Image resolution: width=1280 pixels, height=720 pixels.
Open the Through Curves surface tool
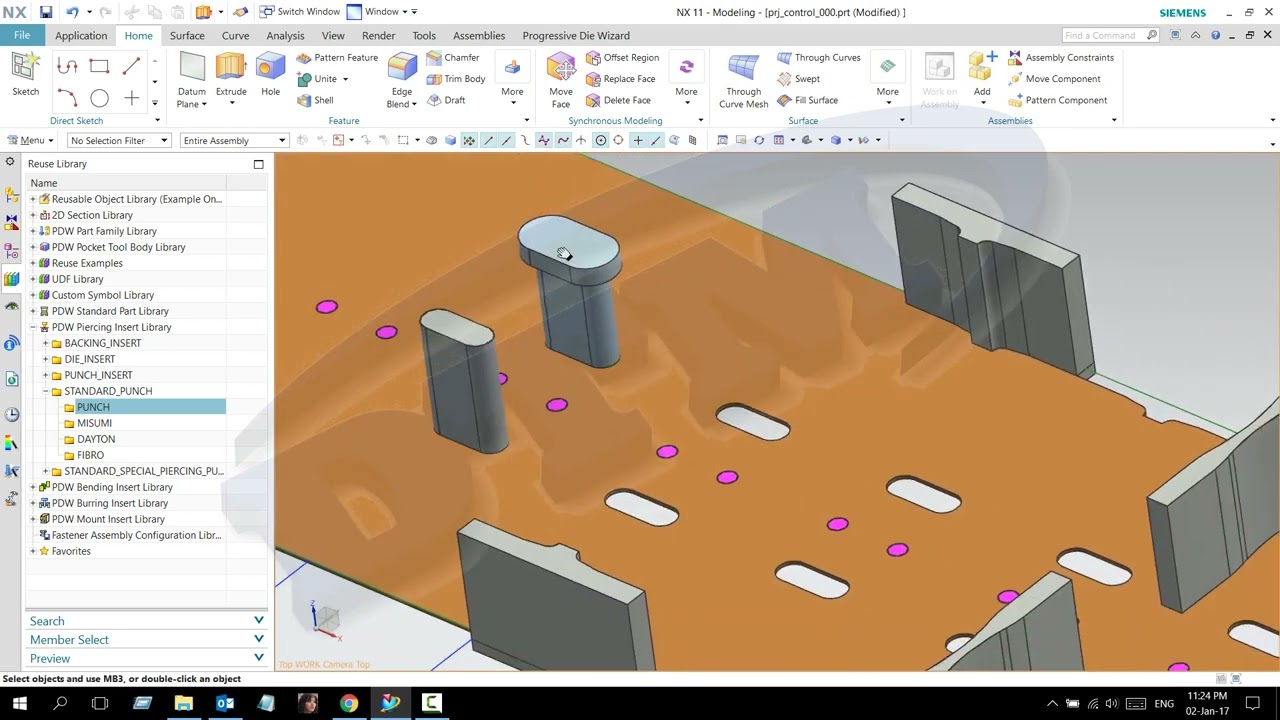[x=818, y=58]
